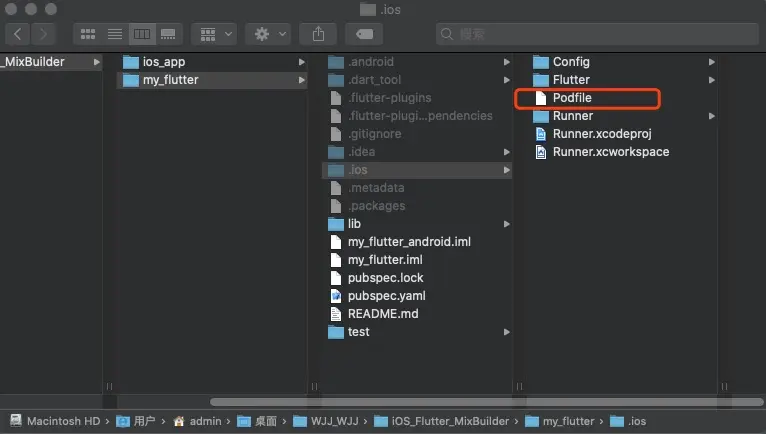Expand the lib folder arrow
This screenshot has width=766, height=434.
[507, 224]
